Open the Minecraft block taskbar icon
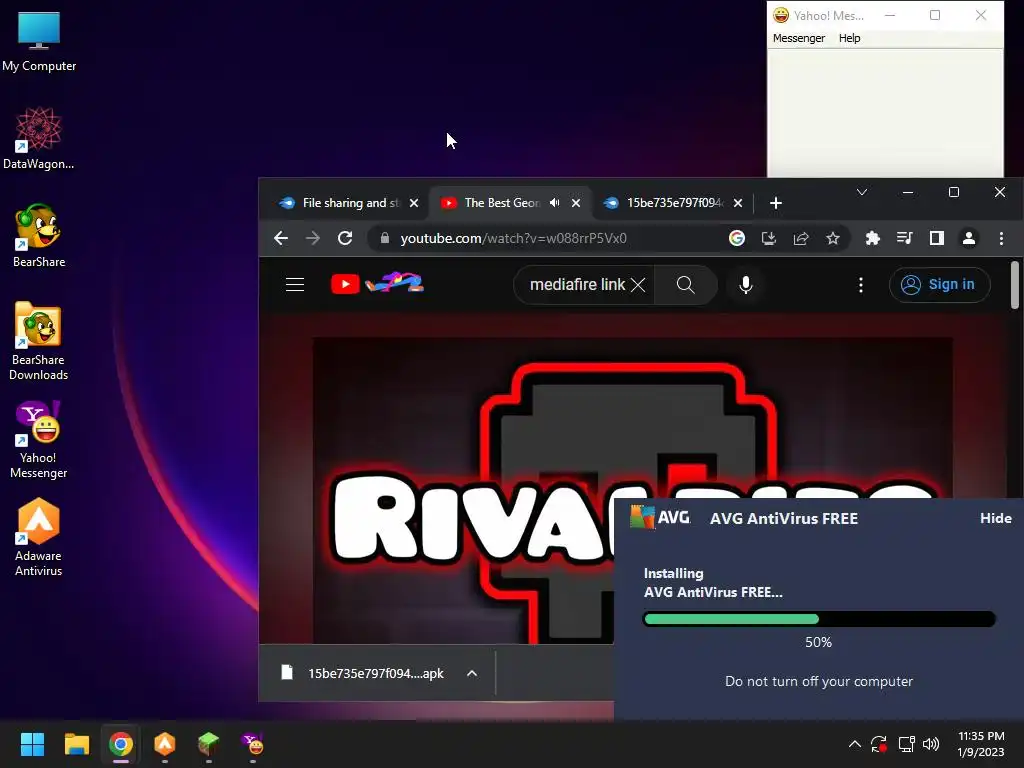Screen dimensions: 1024x768 [208, 744]
